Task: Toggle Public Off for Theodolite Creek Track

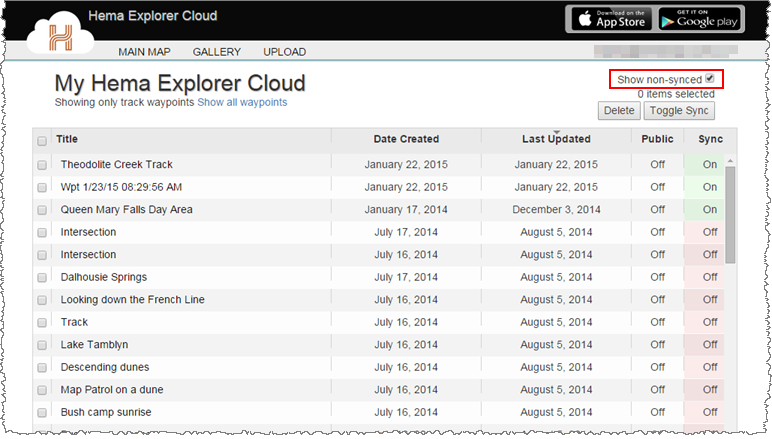Action: click(x=657, y=164)
